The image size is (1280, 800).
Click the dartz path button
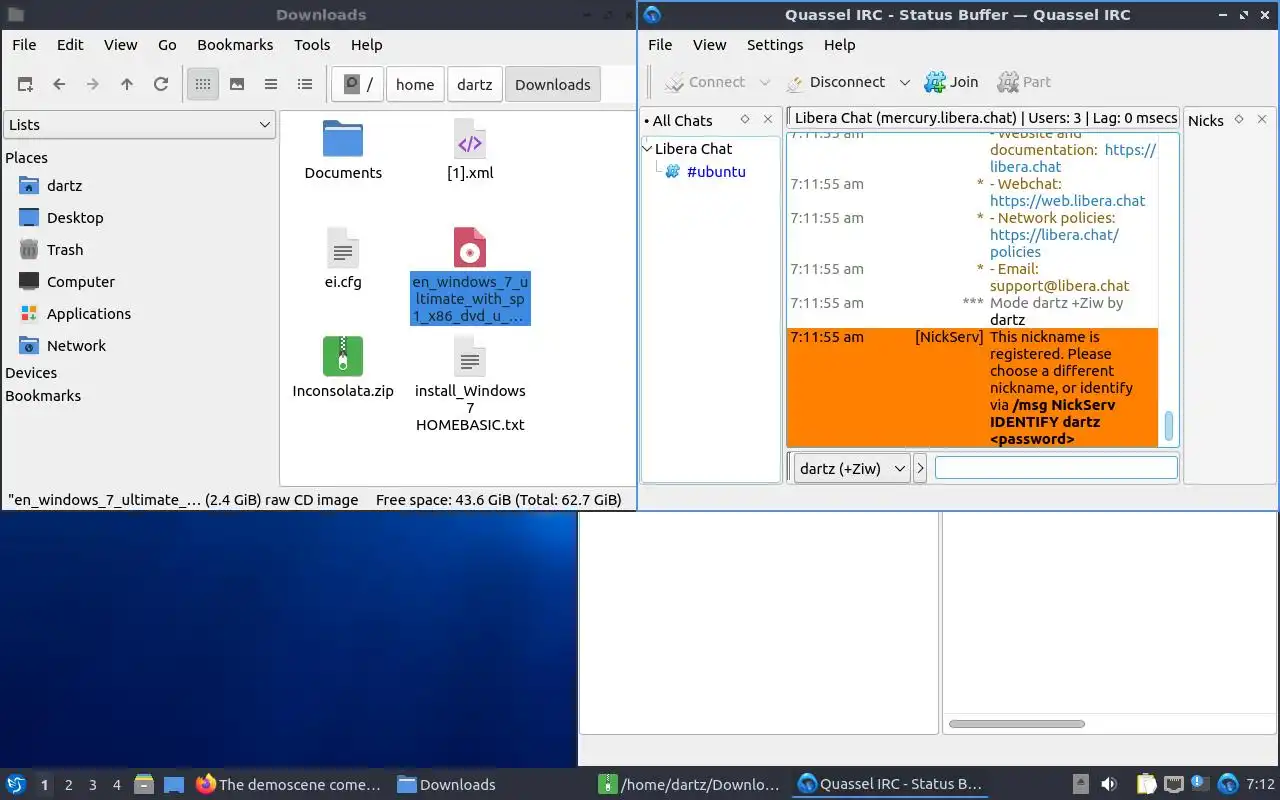click(475, 85)
